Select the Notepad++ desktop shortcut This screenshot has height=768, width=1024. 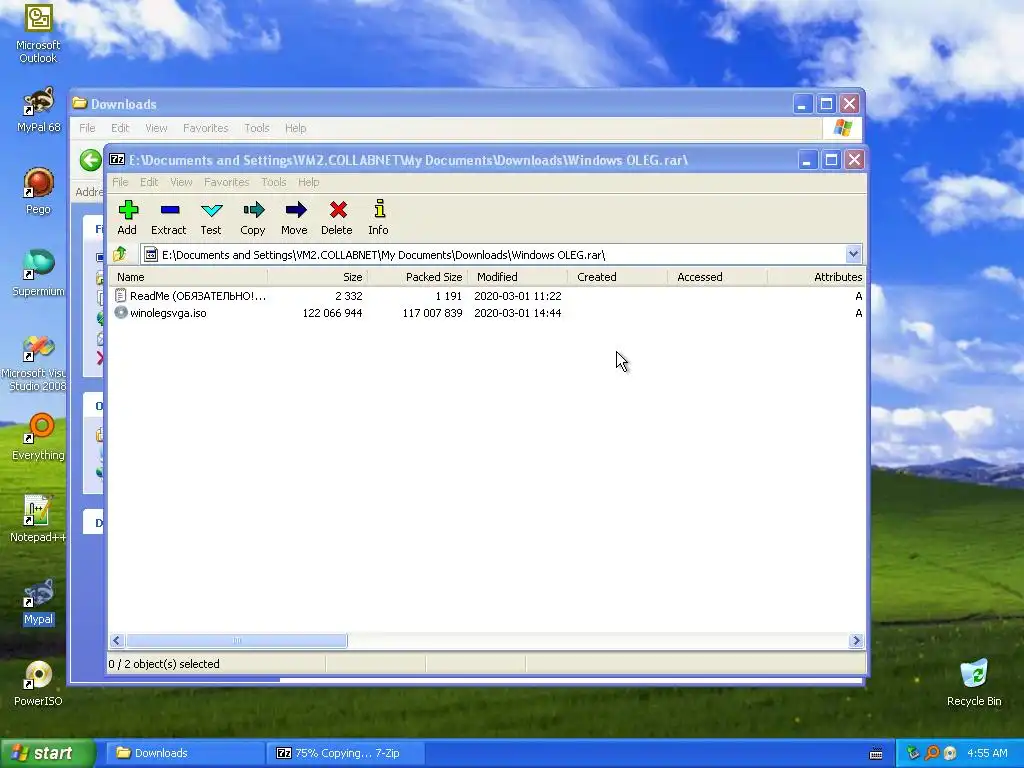coord(38,519)
